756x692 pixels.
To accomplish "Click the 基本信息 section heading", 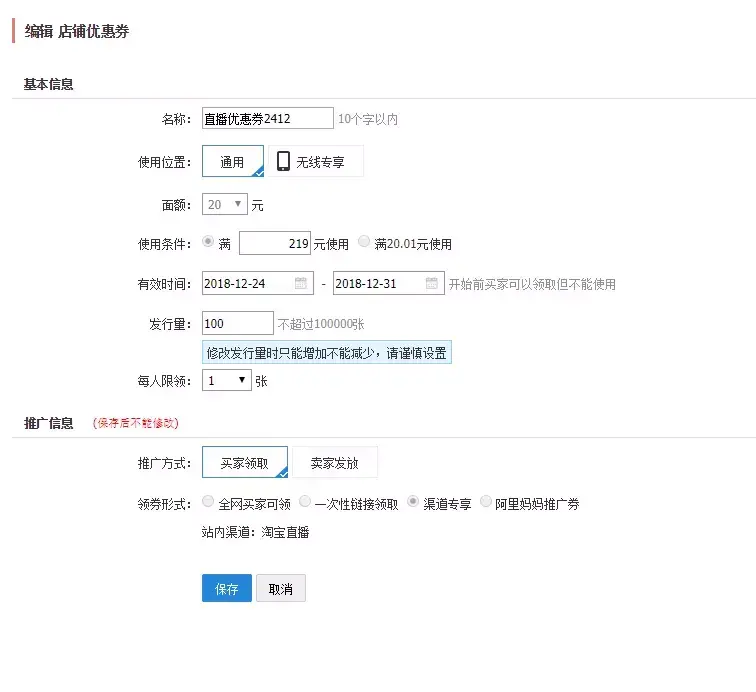I will pyautogui.click(x=49, y=84).
